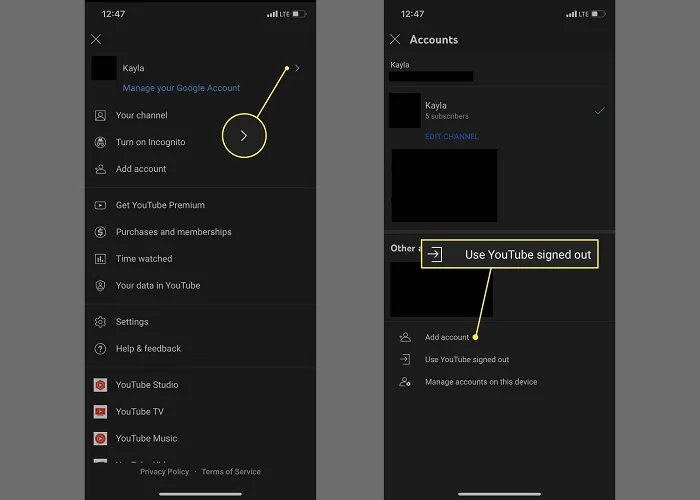Turn on Incognito mode entry
Screen dimensions: 700x500
150,142
